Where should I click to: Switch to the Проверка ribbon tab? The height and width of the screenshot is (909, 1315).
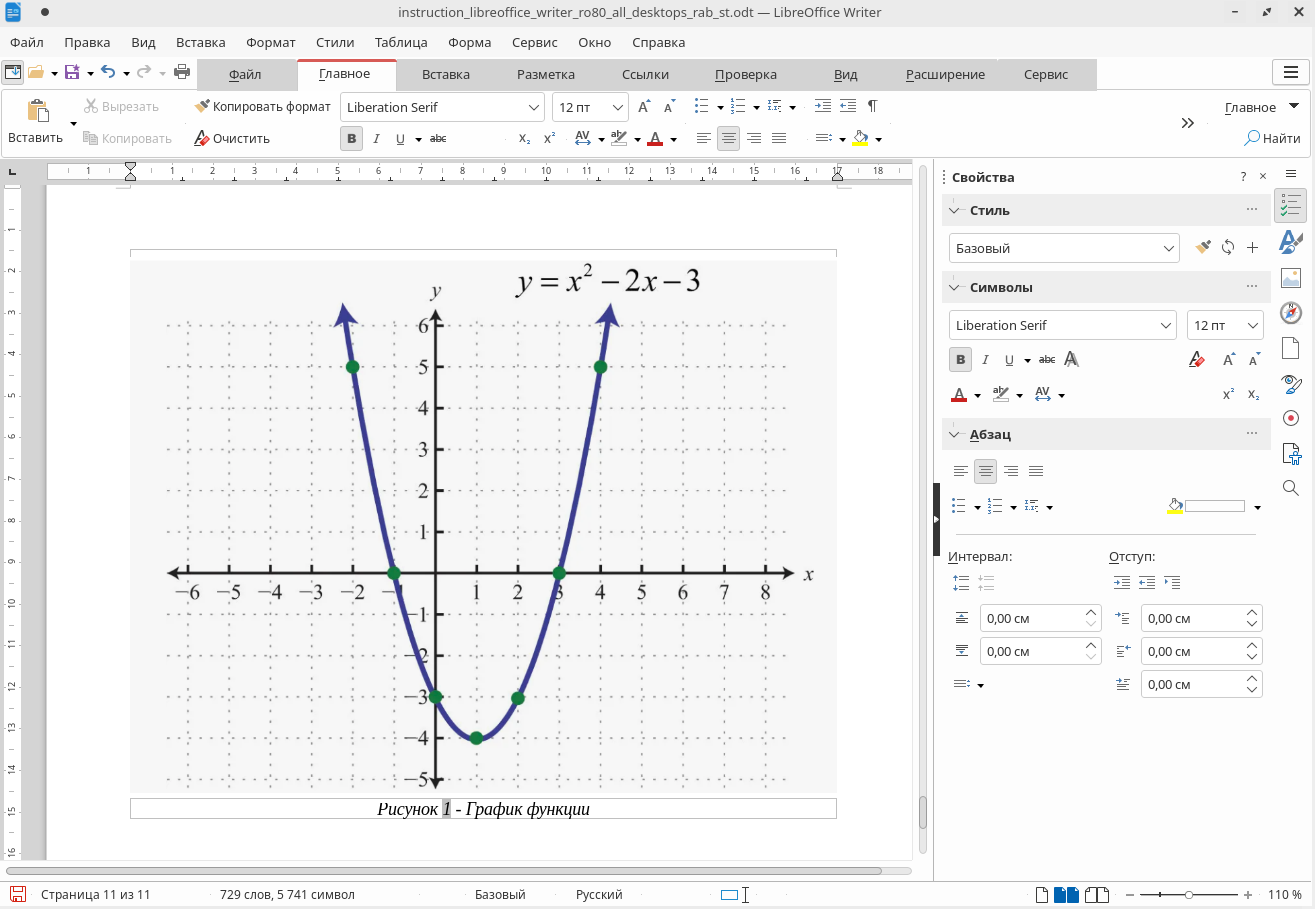[746, 75]
